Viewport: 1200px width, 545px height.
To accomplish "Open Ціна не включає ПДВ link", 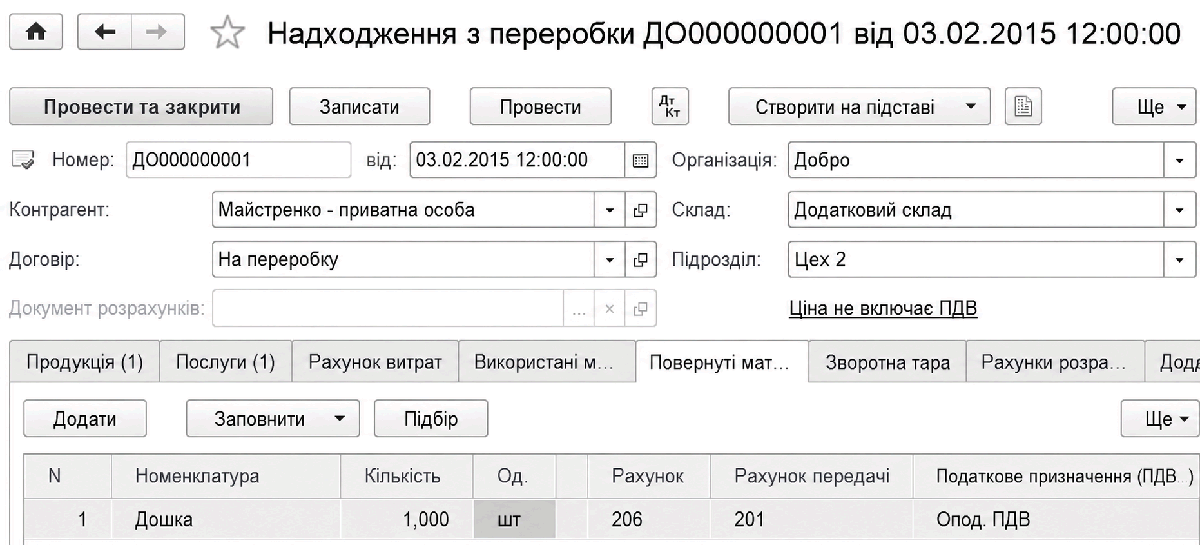I will click(883, 309).
